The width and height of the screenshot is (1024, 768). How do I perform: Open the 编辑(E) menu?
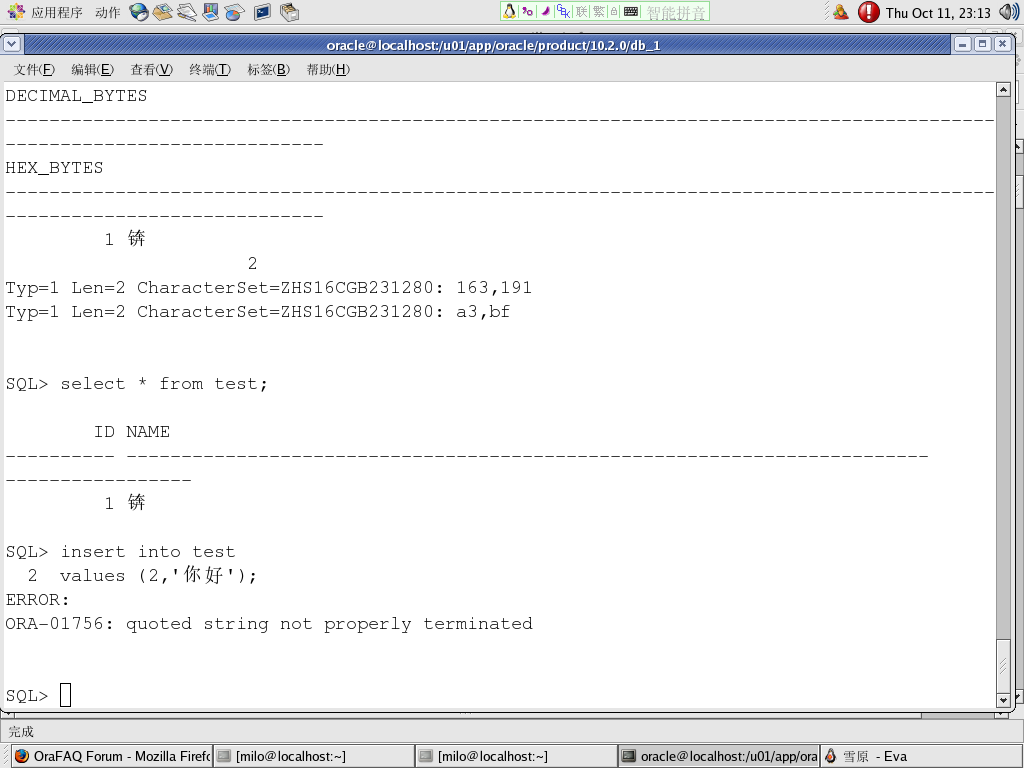pos(91,69)
